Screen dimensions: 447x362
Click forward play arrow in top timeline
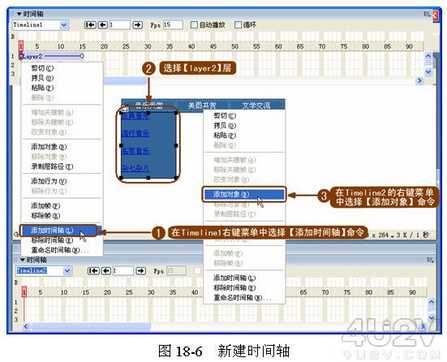137,25
